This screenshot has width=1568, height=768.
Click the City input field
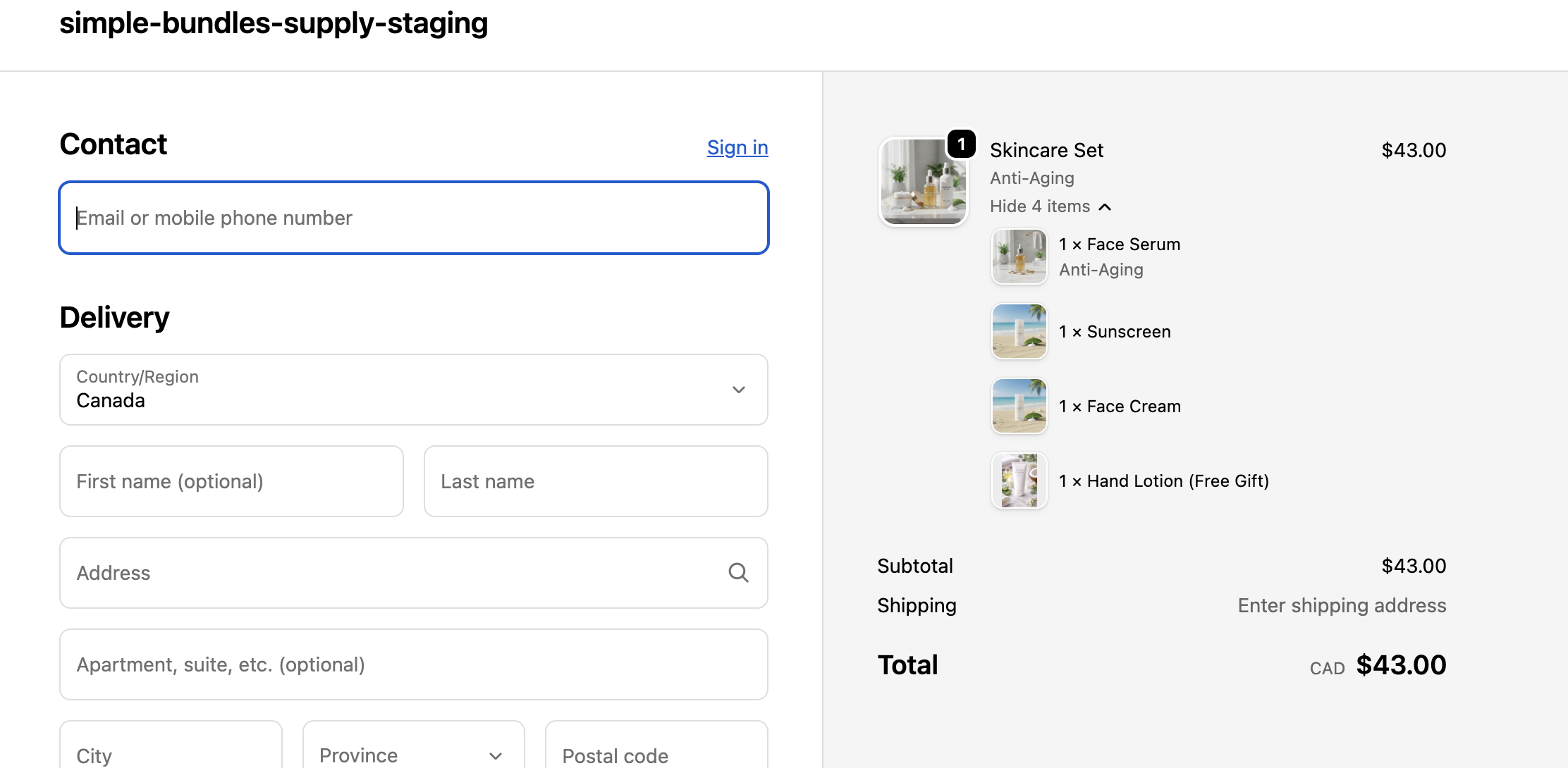click(x=171, y=752)
